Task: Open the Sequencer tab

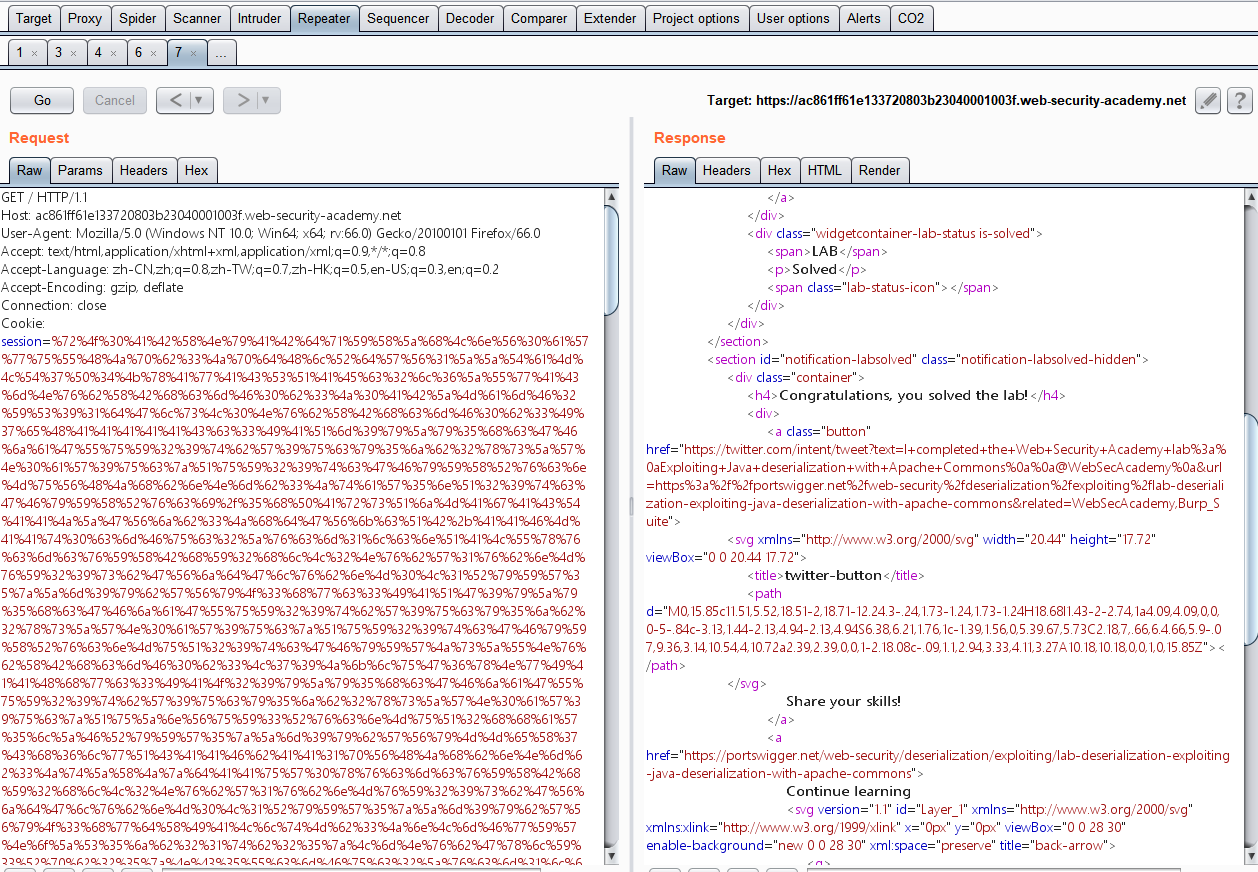Action: 398,18
